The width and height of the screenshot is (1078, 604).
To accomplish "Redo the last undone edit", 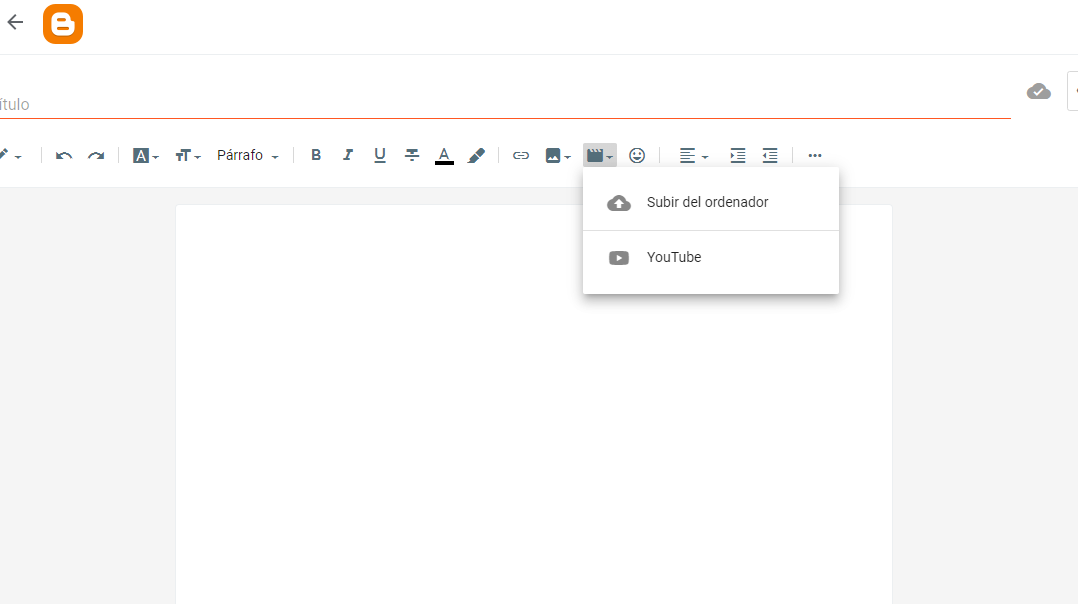I will click(x=96, y=155).
